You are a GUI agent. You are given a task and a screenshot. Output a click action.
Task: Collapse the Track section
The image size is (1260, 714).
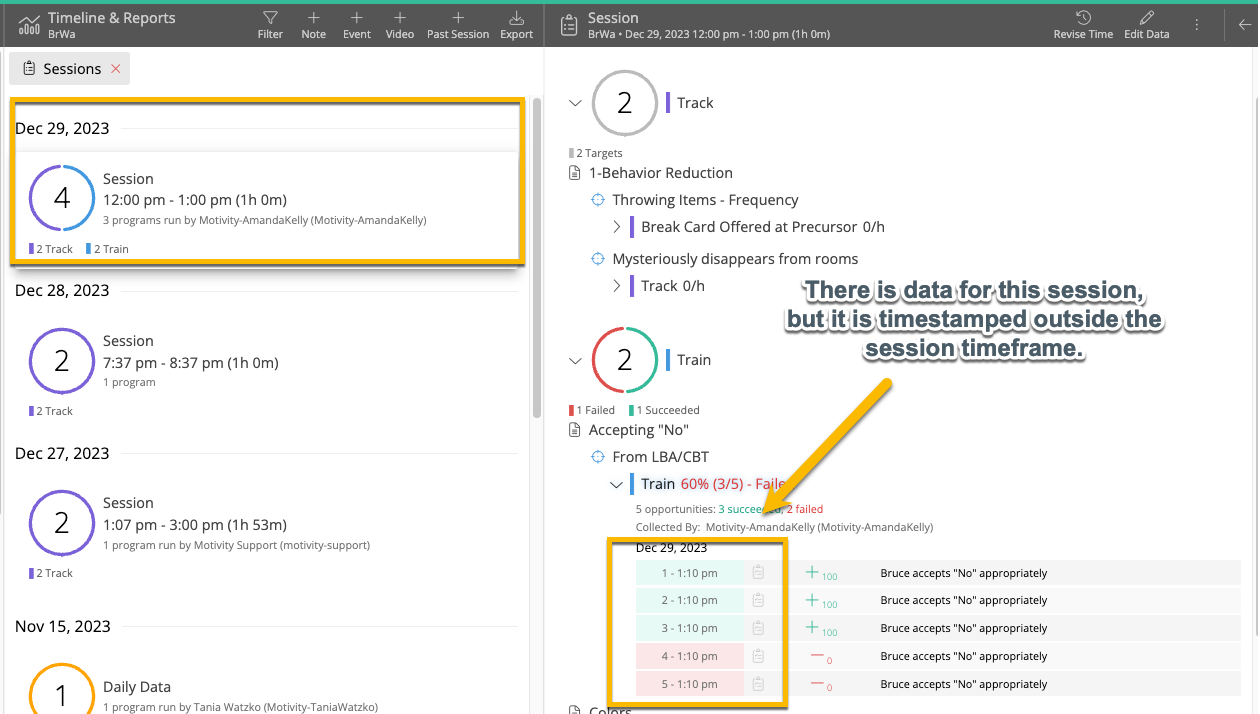point(575,102)
